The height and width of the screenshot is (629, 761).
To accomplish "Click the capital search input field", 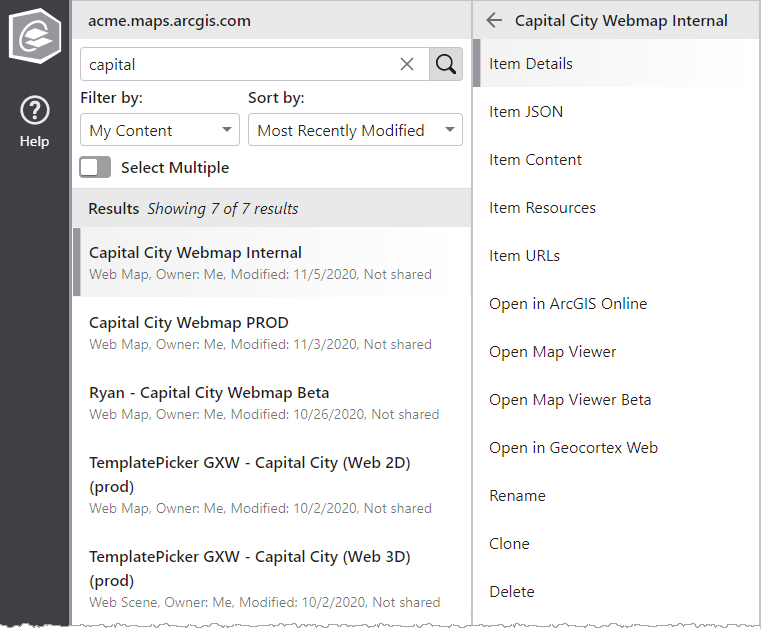I will [x=255, y=64].
